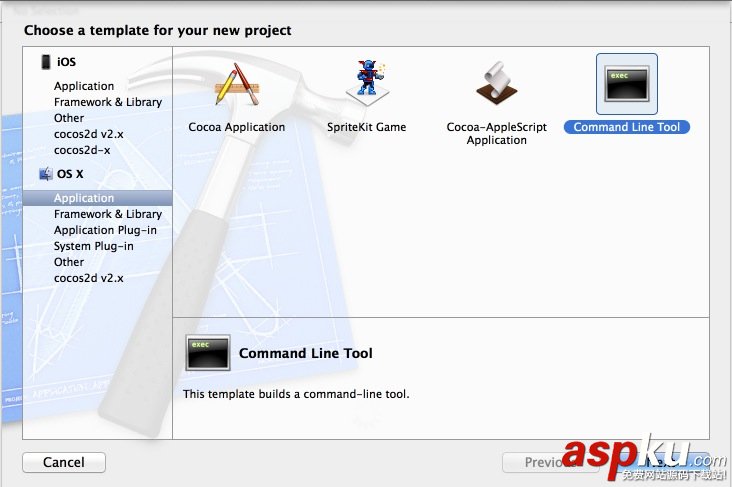
Task: Select System Plug-in category
Action: point(93,246)
